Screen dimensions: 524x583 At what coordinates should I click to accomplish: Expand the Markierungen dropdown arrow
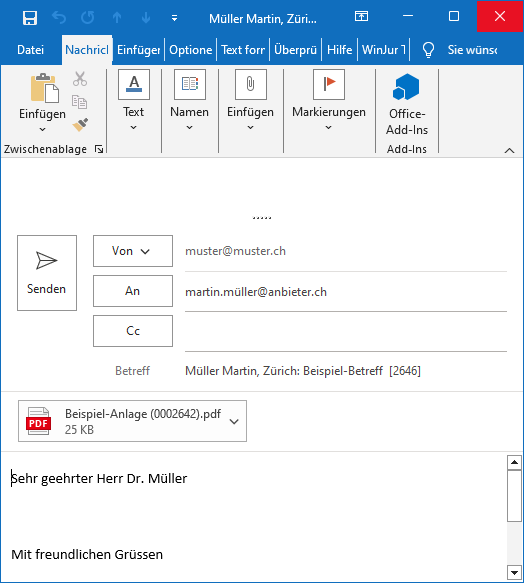[x=328, y=128]
